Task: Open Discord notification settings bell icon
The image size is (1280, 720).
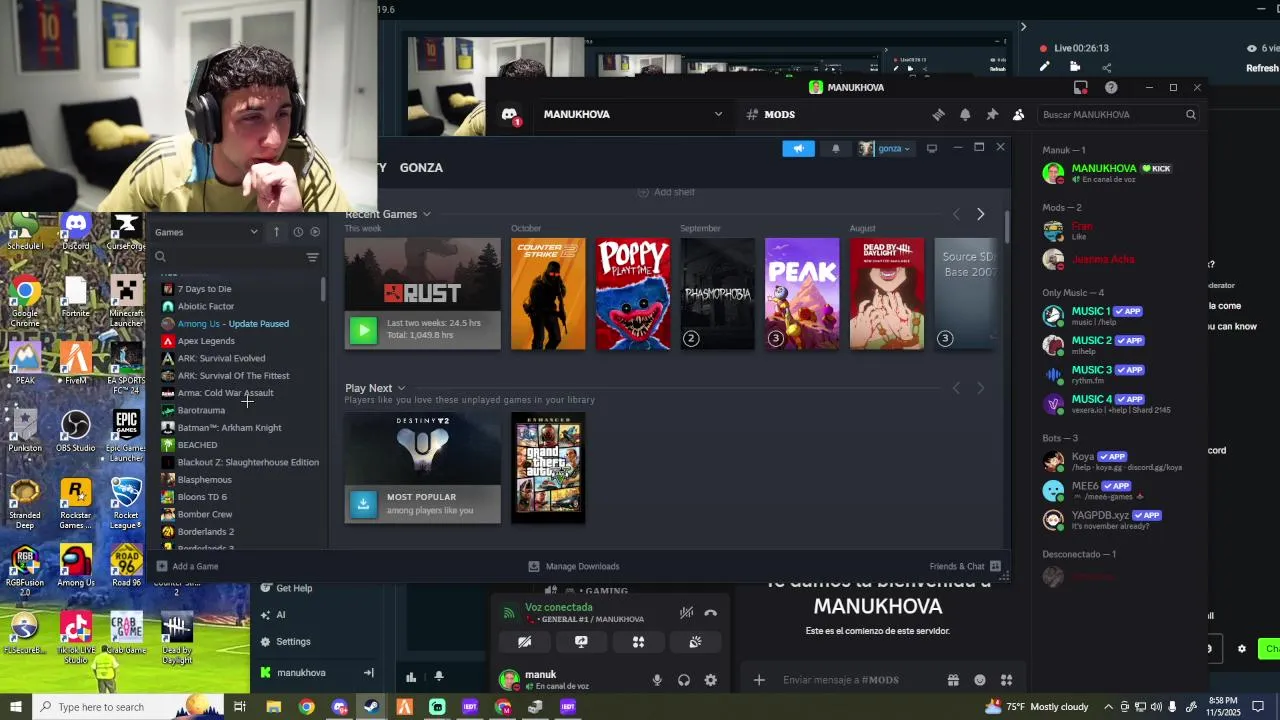Action: pyautogui.click(x=965, y=115)
